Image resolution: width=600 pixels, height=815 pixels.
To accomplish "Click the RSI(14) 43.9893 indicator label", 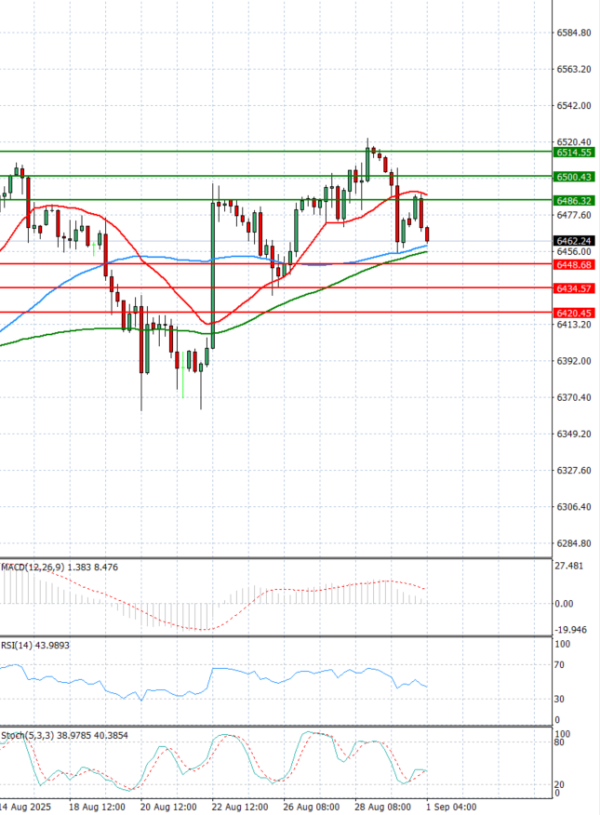I will pos(35,645).
